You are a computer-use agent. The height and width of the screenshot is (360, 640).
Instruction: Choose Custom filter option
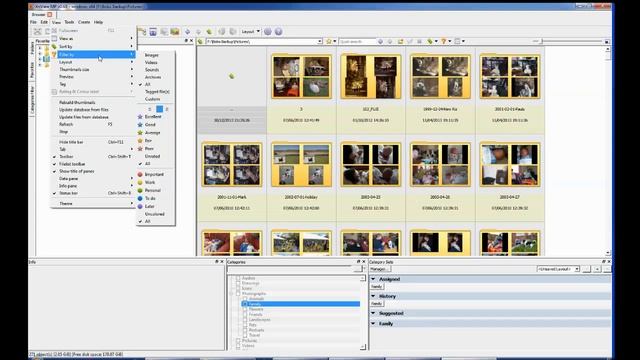[x=156, y=99]
